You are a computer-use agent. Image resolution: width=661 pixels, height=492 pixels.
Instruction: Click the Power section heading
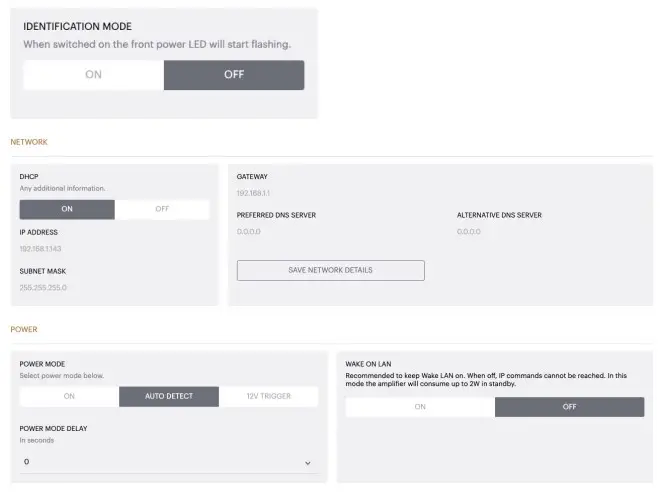(x=24, y=329)
